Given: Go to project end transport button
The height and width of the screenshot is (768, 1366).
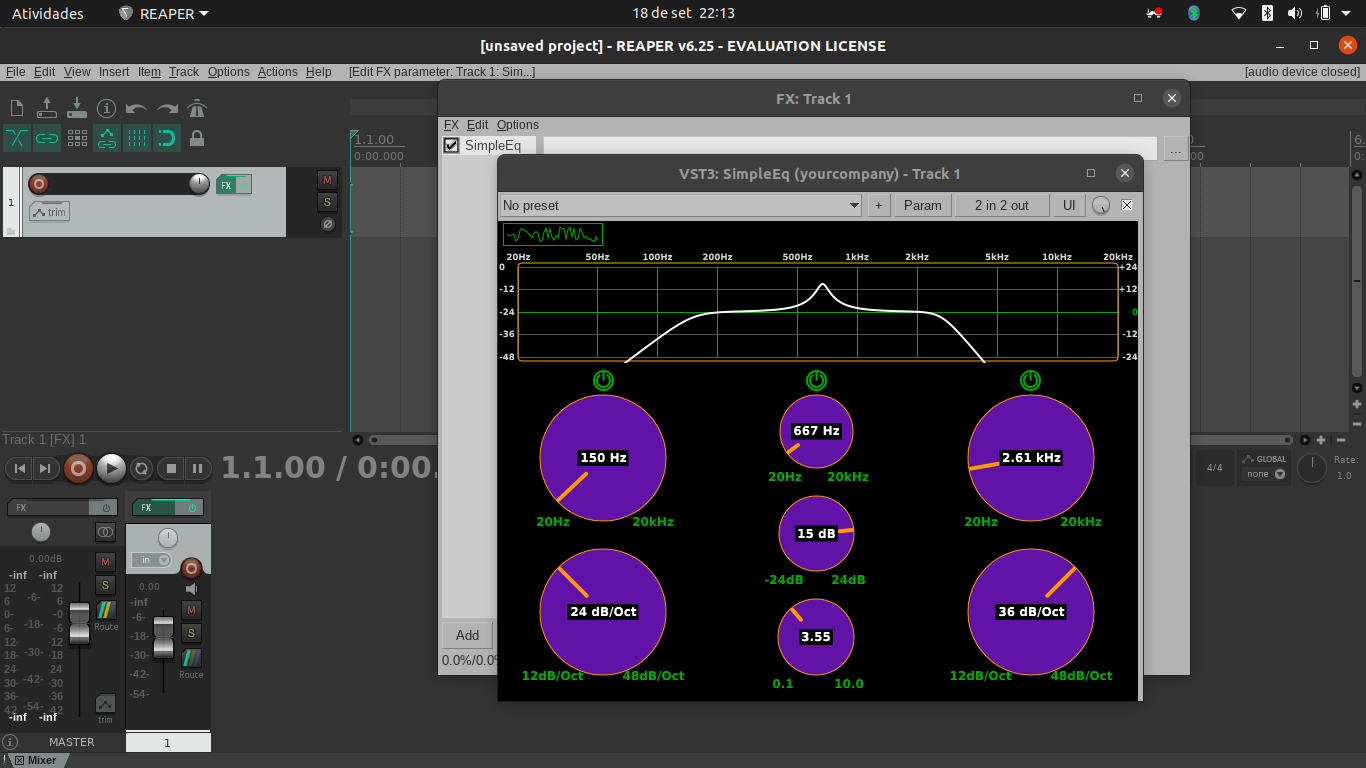Looking at the screenshot, I should pyautogui.click(x=45, y=468).
